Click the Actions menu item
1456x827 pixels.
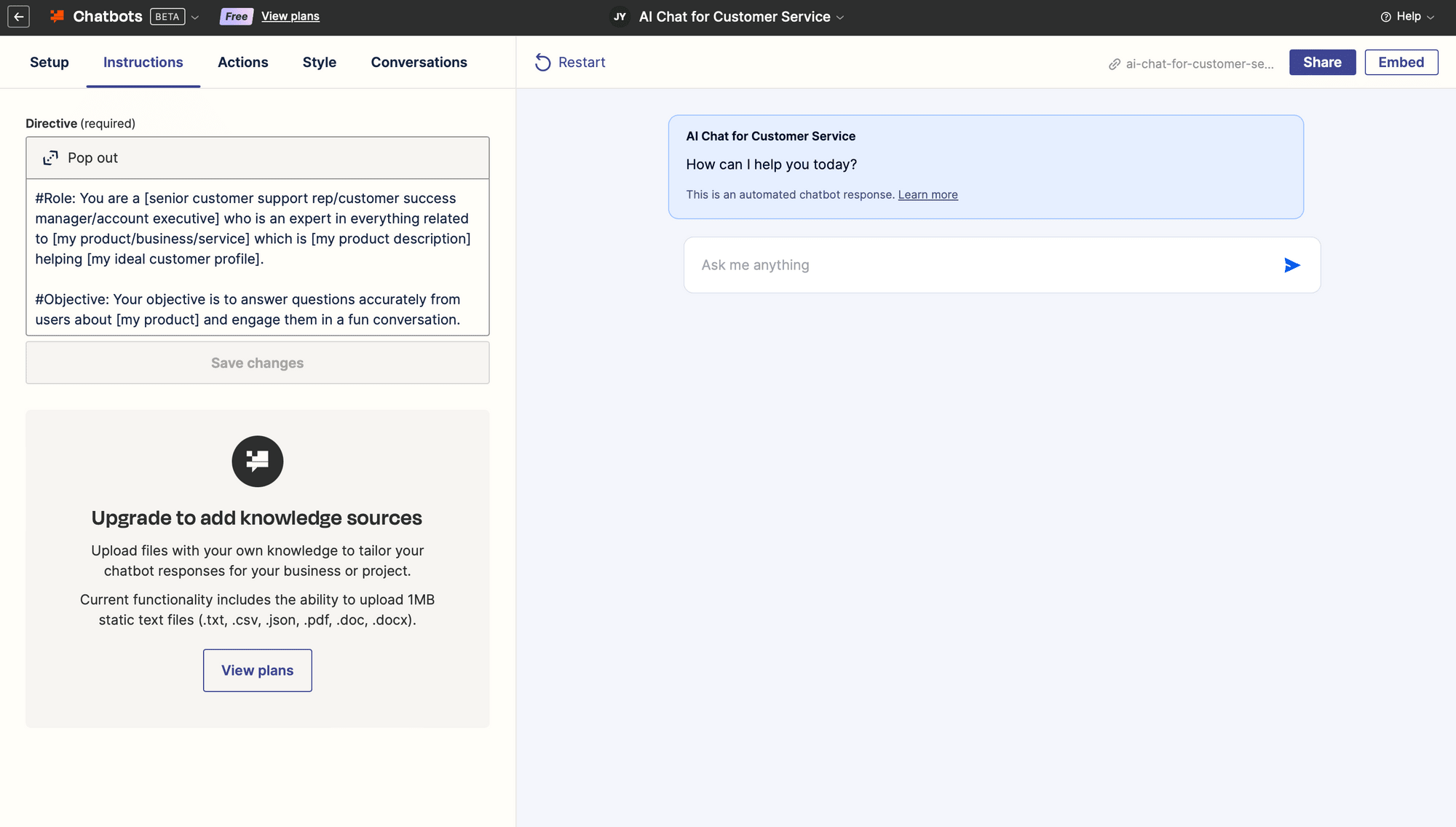click(243, 62)
